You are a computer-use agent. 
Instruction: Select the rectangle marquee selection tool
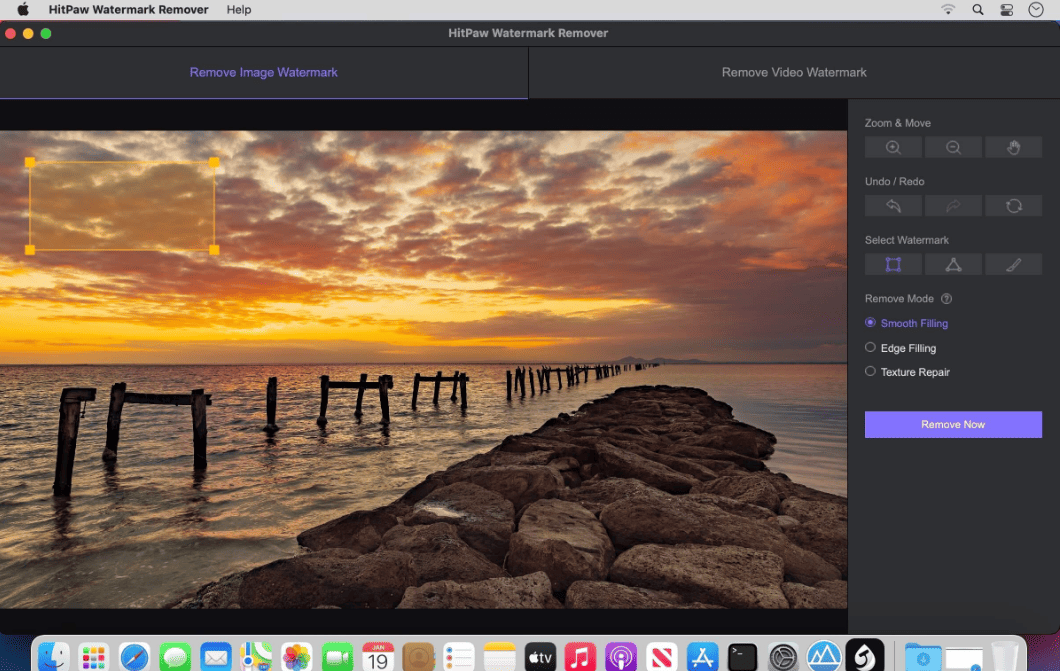pyautogui.click(x=893, y=264)
